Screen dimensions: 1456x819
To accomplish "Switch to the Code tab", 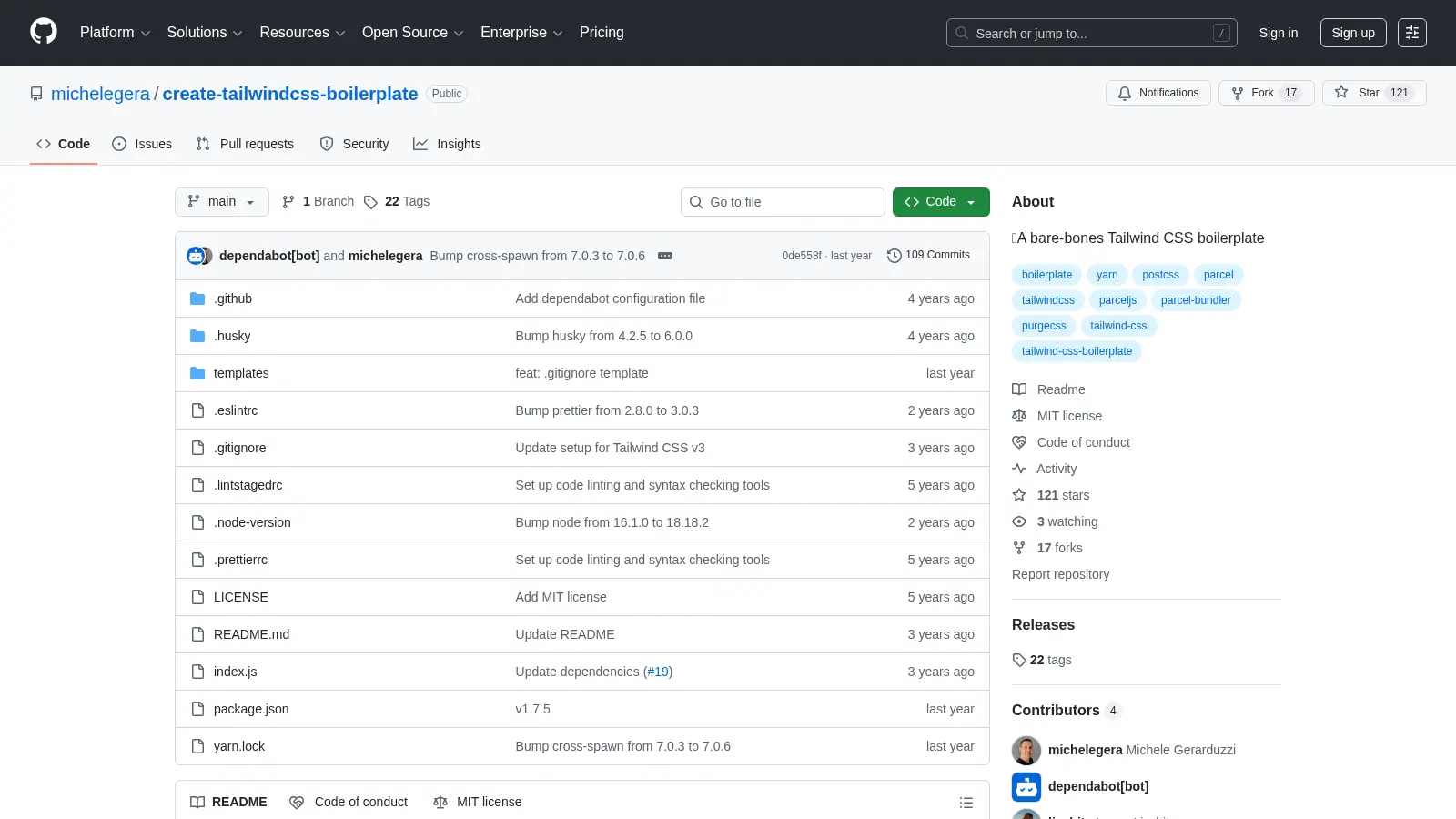I will [64, 144].
